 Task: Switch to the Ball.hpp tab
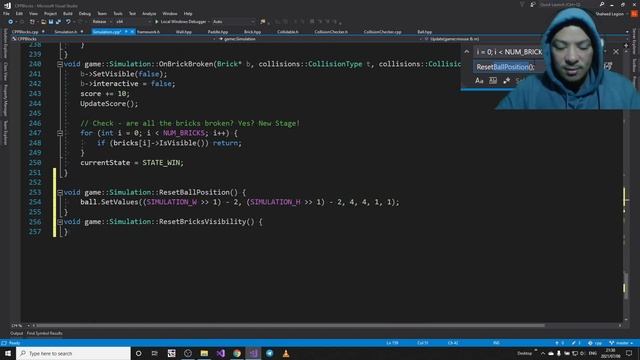click(x=424, y=31)
